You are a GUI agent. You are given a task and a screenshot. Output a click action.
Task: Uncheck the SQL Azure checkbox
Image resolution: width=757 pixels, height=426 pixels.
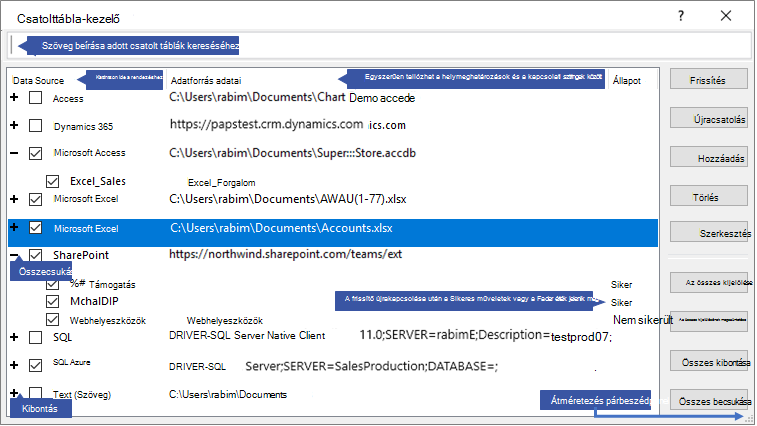35,365
